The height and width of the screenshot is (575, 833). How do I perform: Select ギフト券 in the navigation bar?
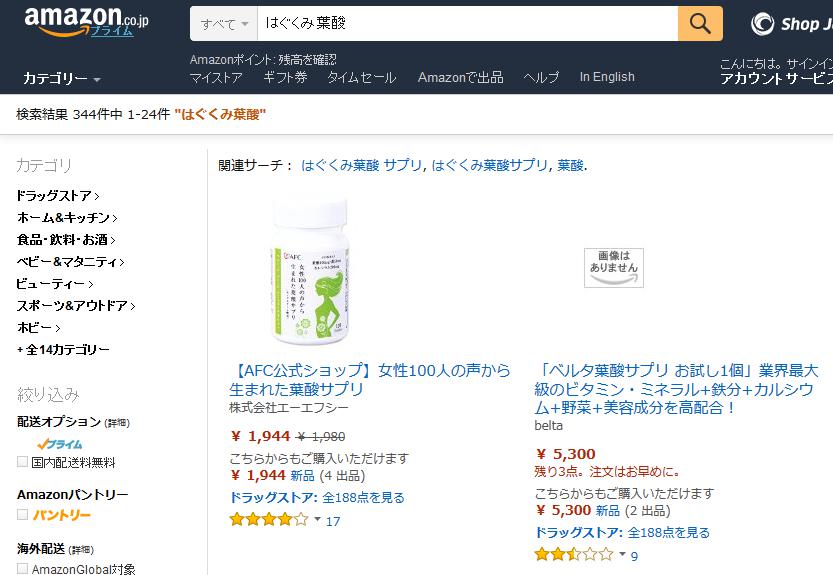285,78
